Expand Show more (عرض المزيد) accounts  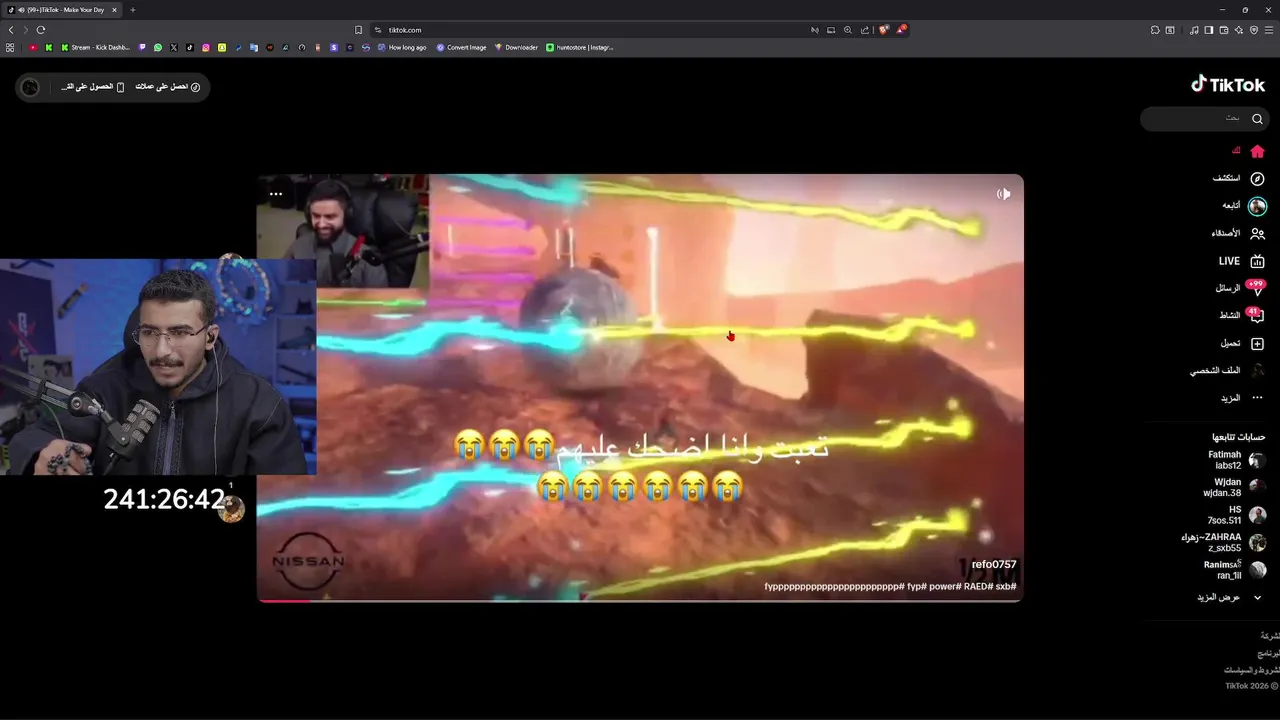(x=1229, y=597)
